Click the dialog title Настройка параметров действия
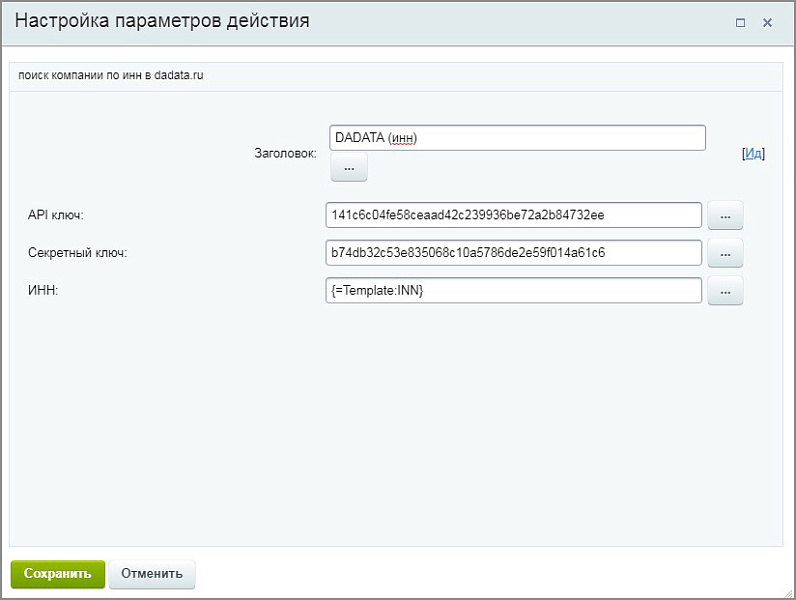This screenshot has height=600, width=796. point(162,21)
